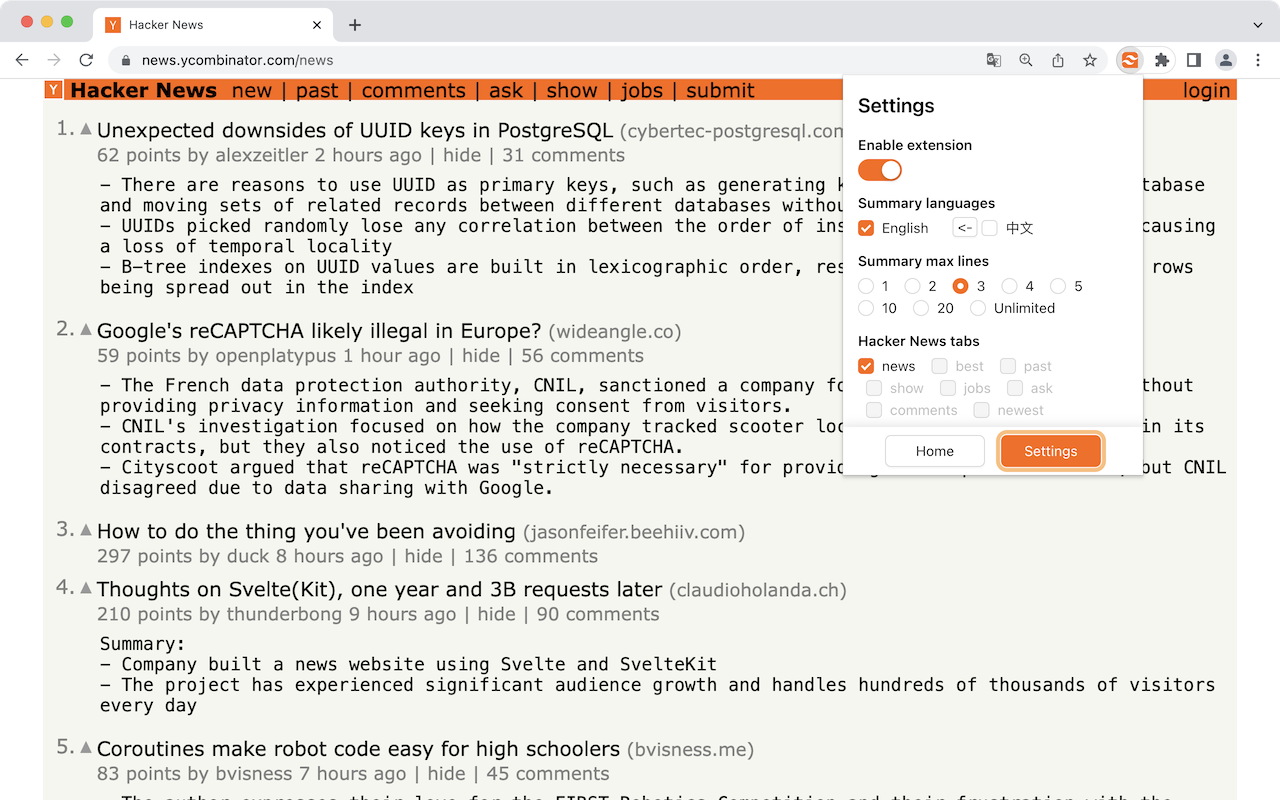Toggle the browser side panel icon
1280x800 pixels.
[x=1193, y=60]
